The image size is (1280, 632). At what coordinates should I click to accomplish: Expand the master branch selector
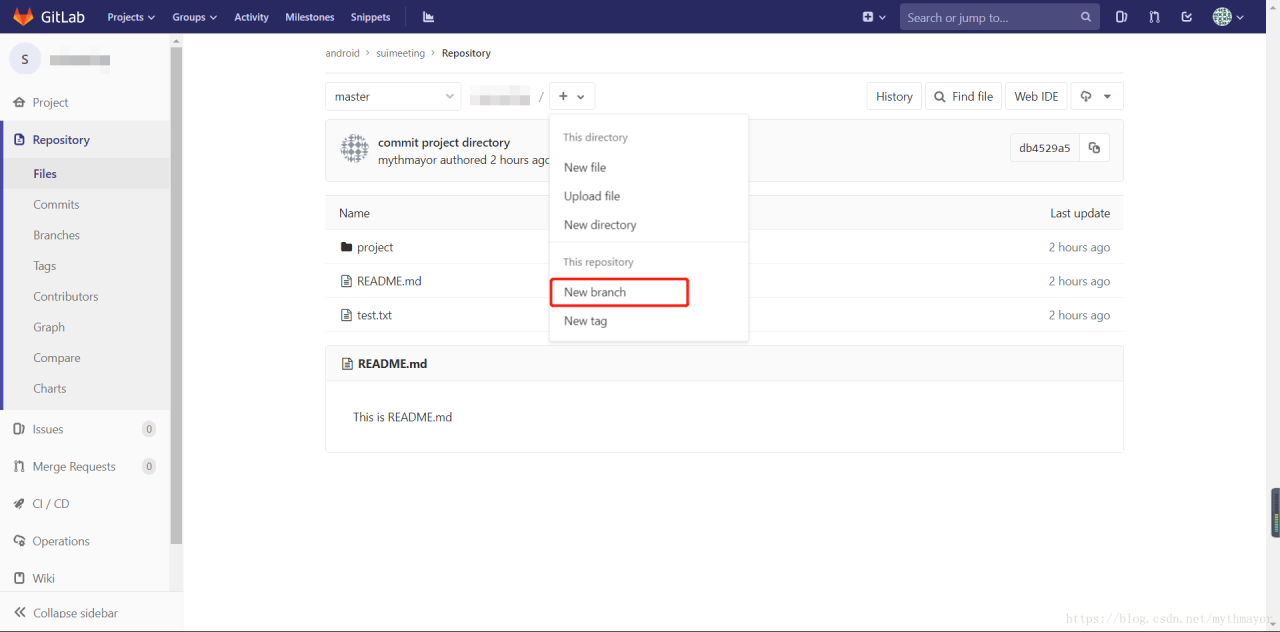pos(393,97)
